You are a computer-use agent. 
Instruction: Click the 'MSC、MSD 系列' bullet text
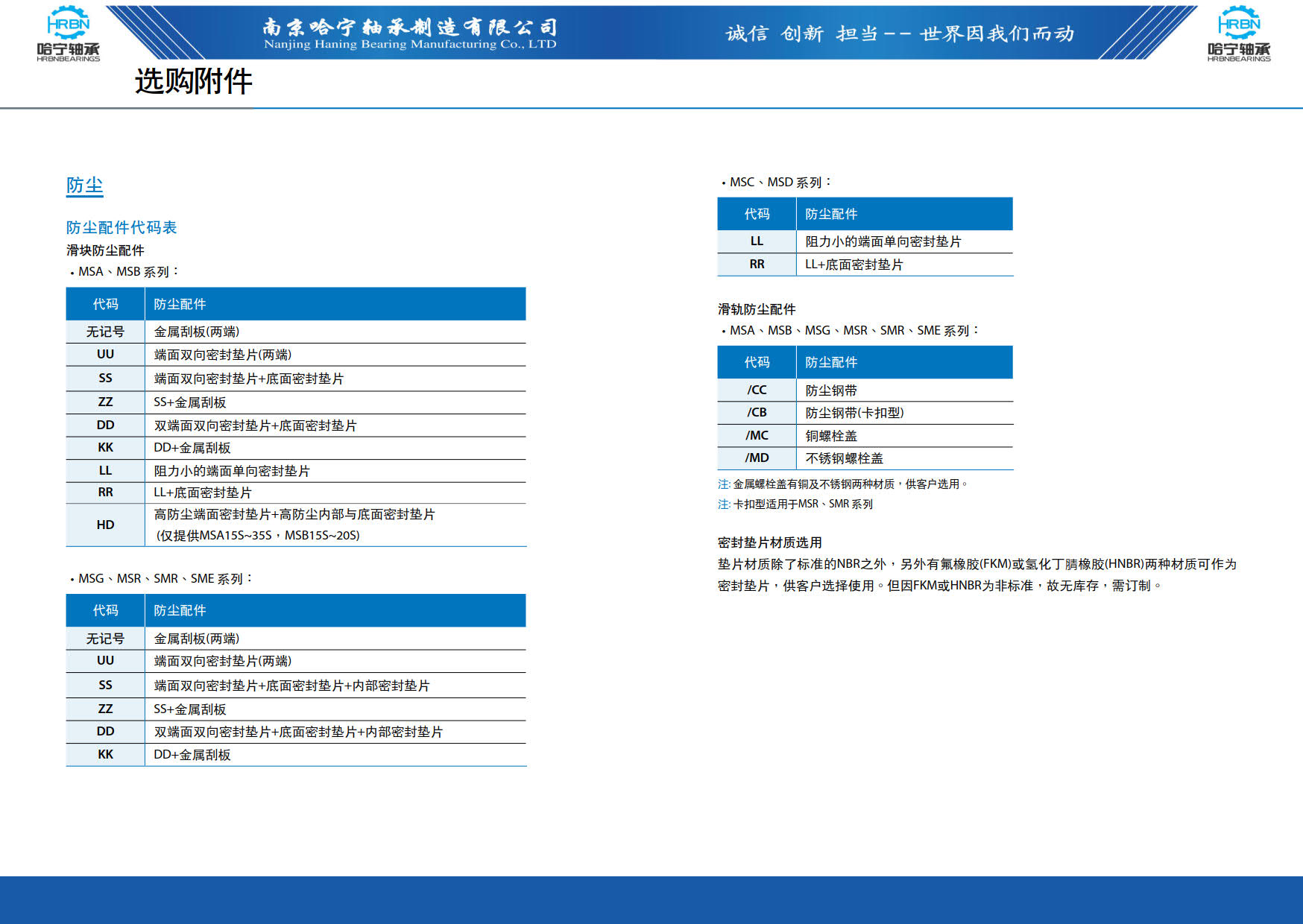[776, 182]
